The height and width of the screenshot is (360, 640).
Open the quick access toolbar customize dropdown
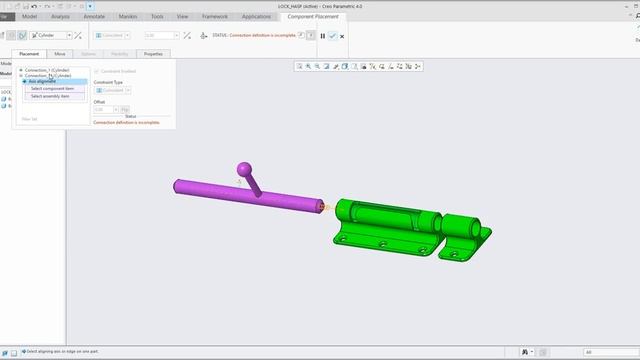[x=90, y=7]
